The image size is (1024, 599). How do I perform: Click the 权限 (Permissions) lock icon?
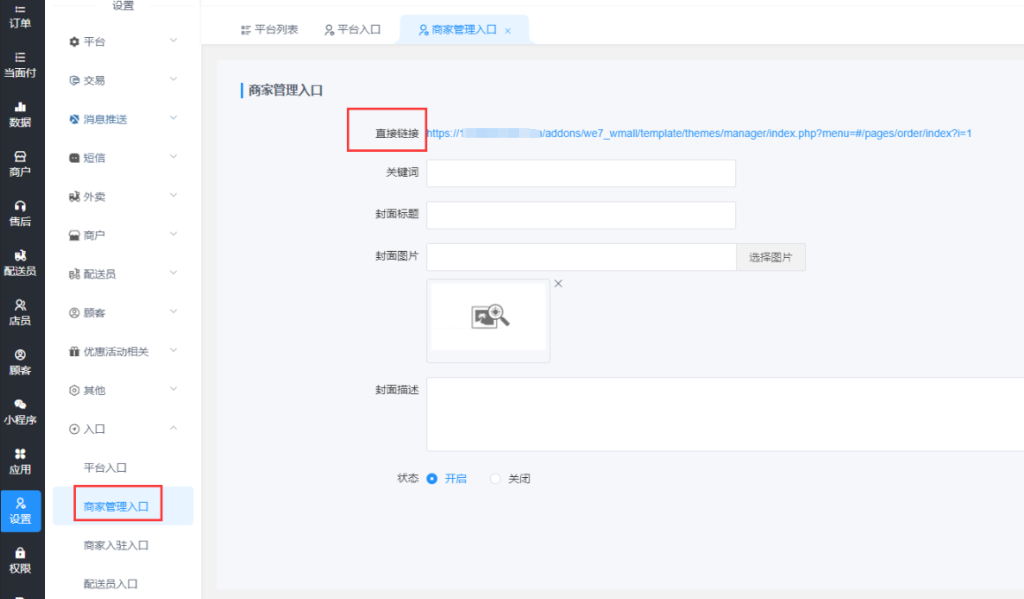pyautogui.click(x=20, y=559)
